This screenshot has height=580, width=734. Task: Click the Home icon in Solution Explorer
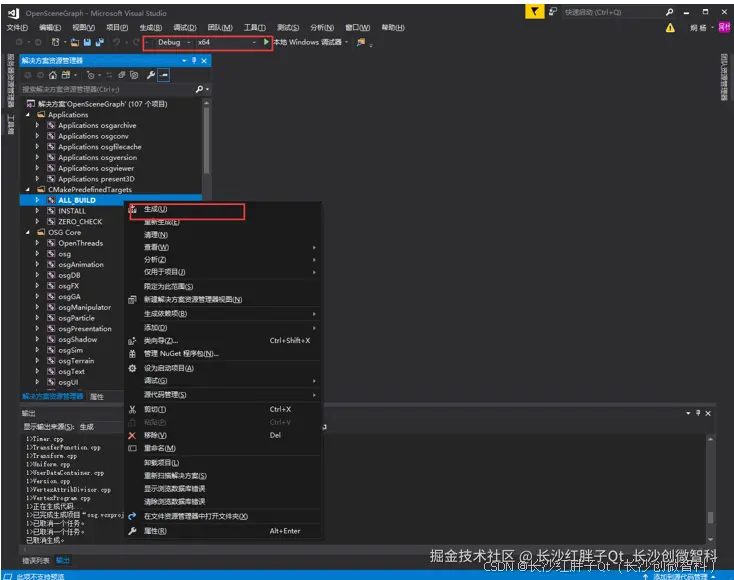[x=52, y=75]
